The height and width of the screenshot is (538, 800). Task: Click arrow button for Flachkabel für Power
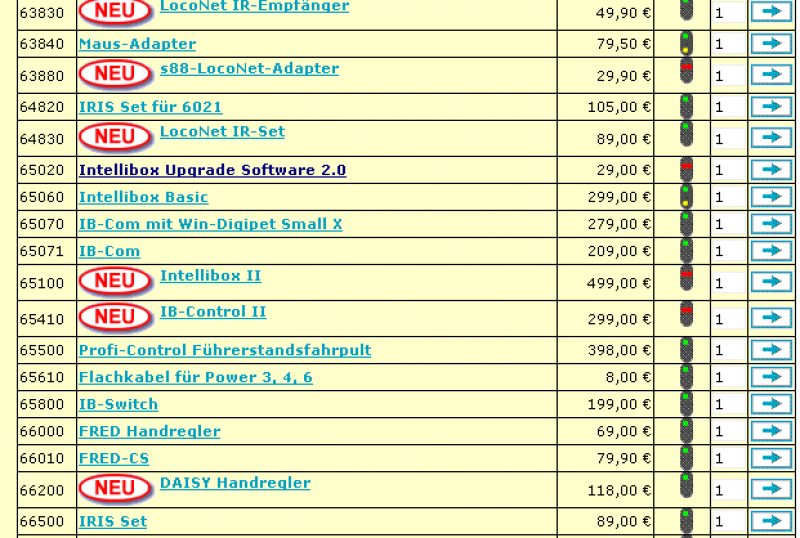[x=771, y=377]
